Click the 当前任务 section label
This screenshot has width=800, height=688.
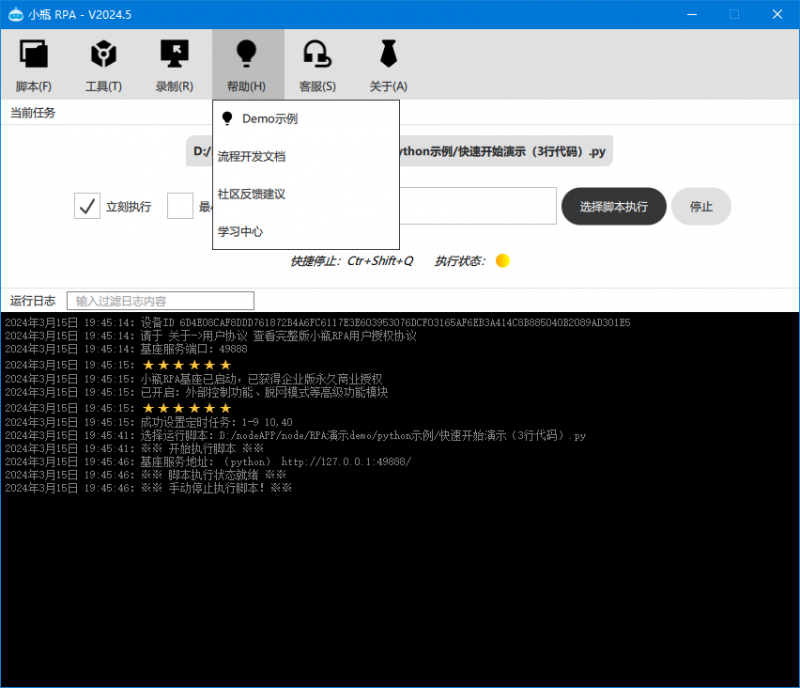(33, 113)
